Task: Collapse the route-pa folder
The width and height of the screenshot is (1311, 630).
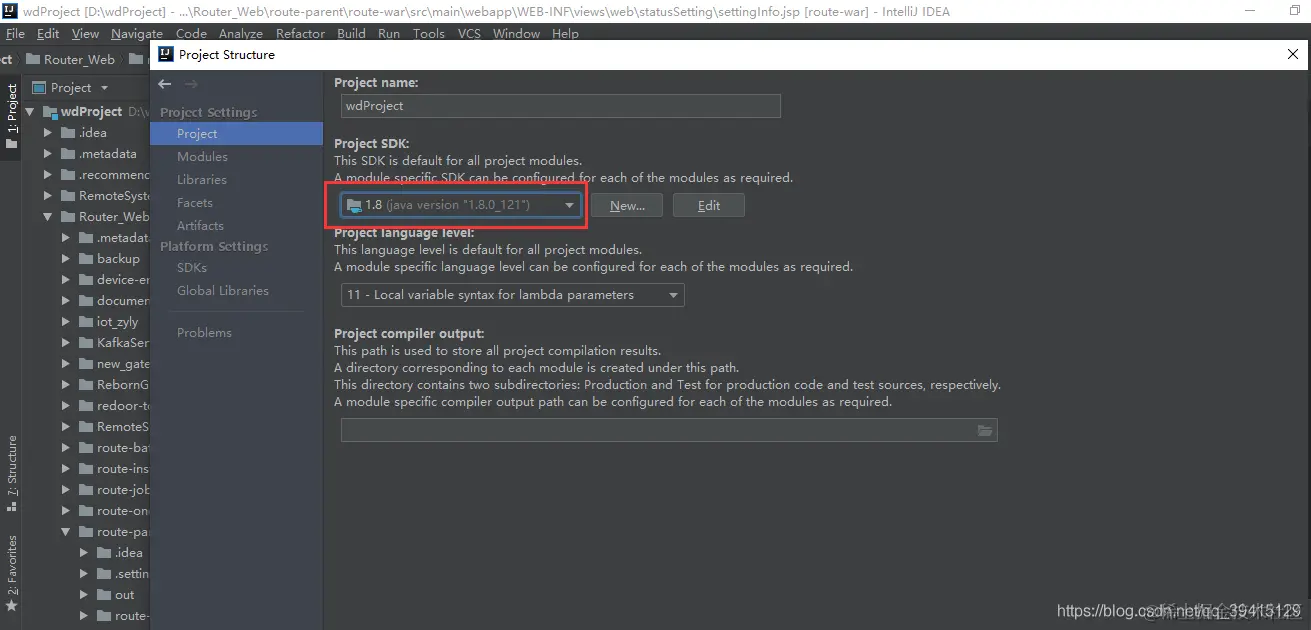Action: [65, 532]
